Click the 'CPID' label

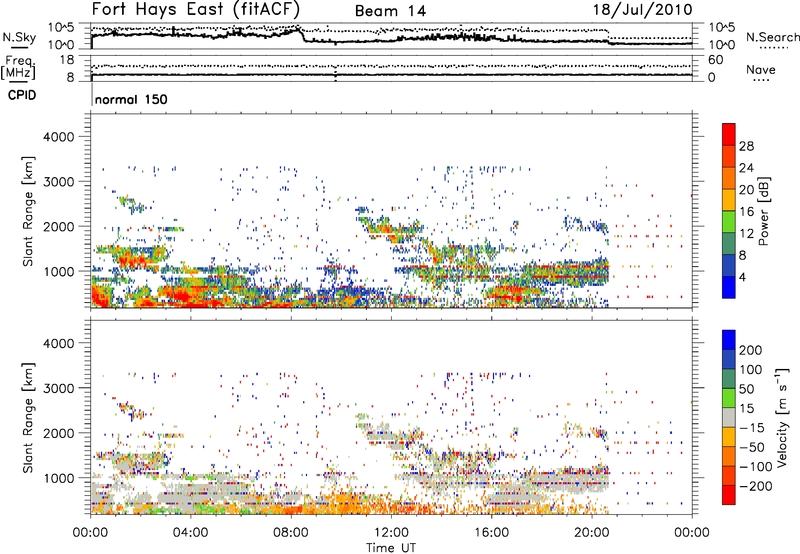(x=22, y=95)
